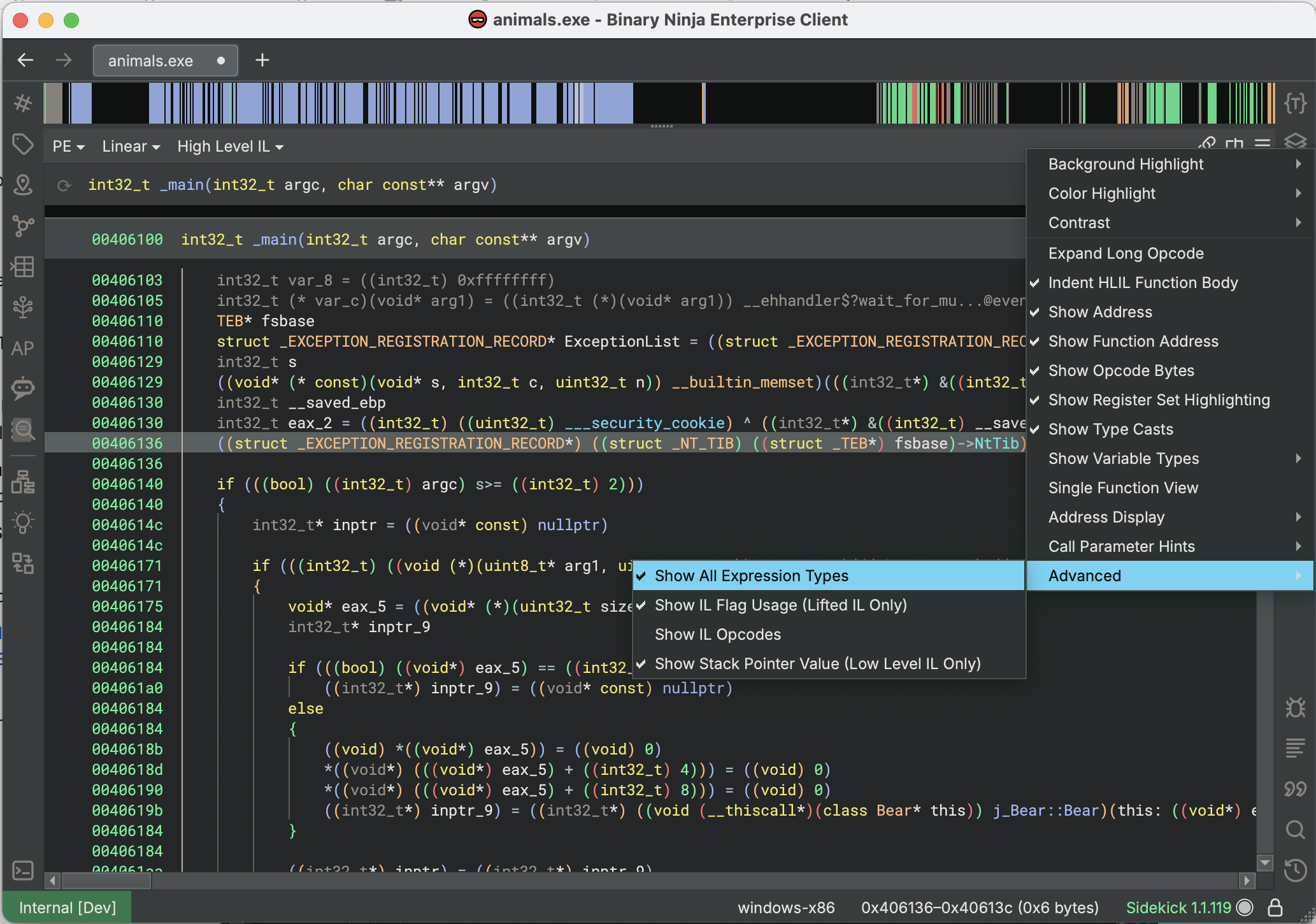Navigate forward with the right arrow
1316x924 pixels.
click(64, 60)
